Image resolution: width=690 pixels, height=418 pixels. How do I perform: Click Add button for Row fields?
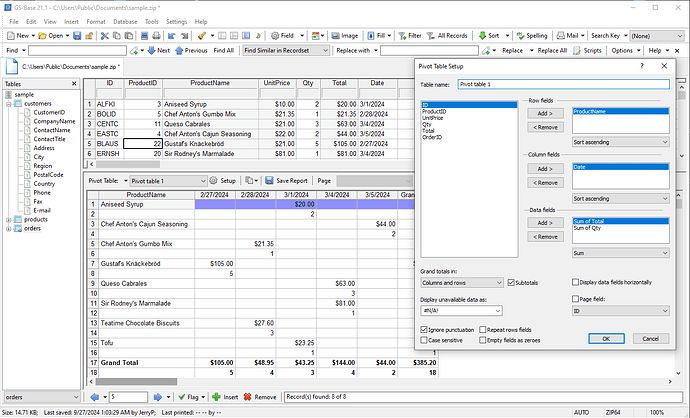[x=545, y=113]
